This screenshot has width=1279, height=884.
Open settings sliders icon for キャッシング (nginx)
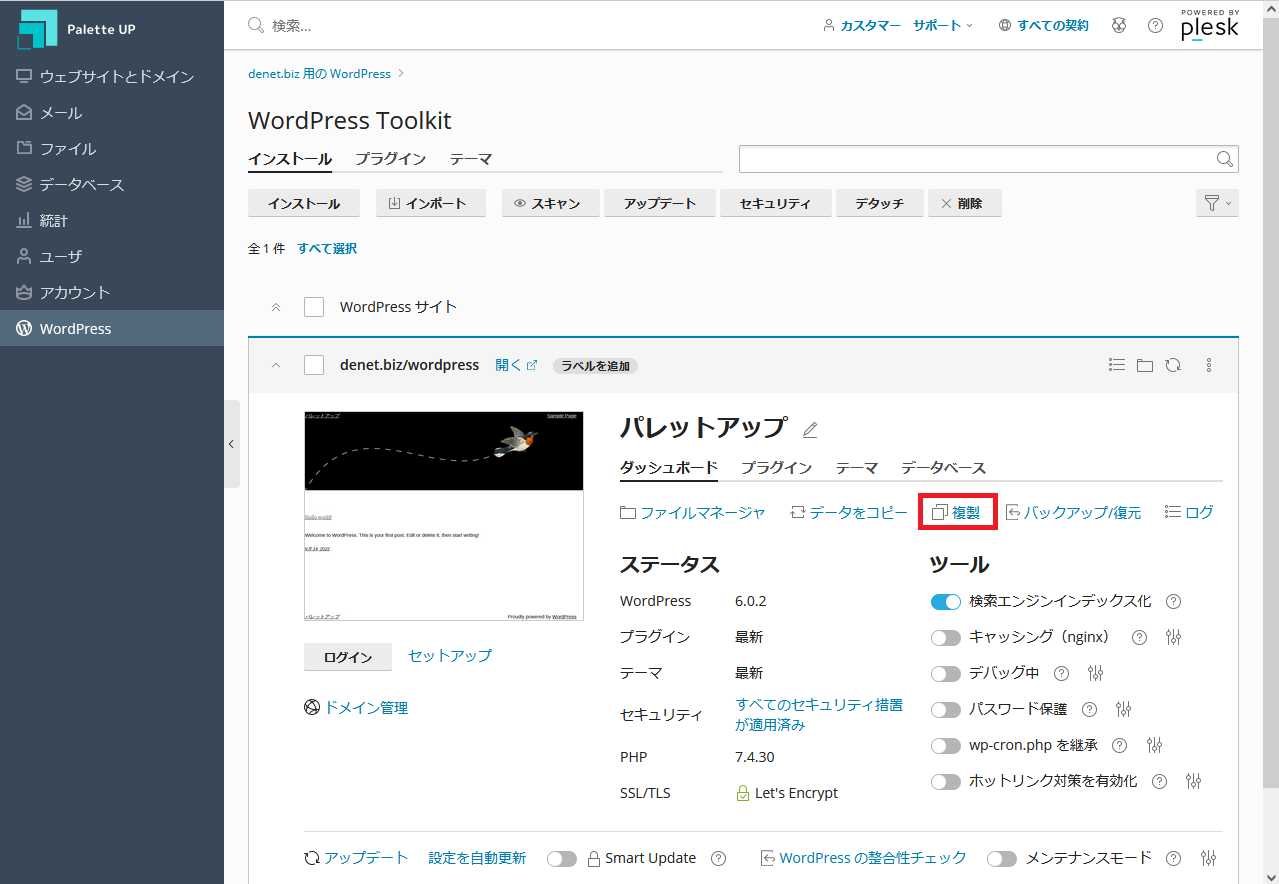[1174, 637]
